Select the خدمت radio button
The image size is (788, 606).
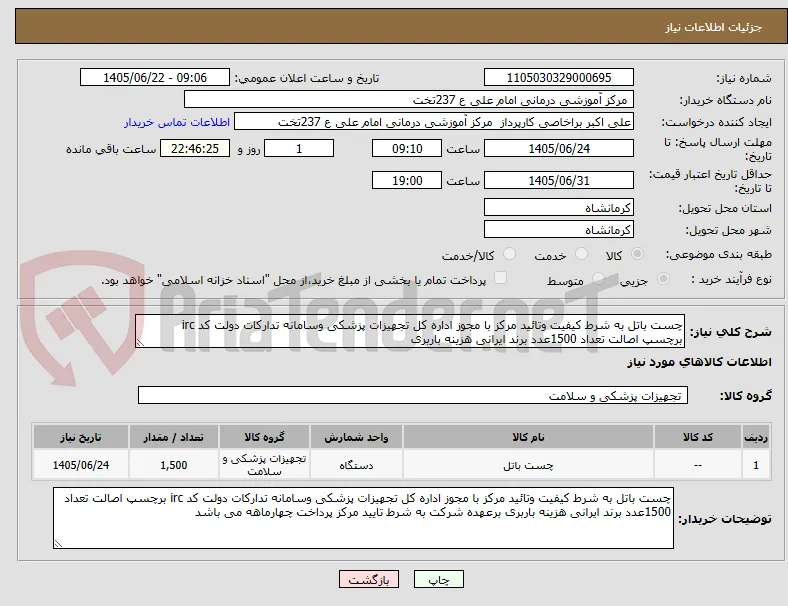click(x=581, y=254)
